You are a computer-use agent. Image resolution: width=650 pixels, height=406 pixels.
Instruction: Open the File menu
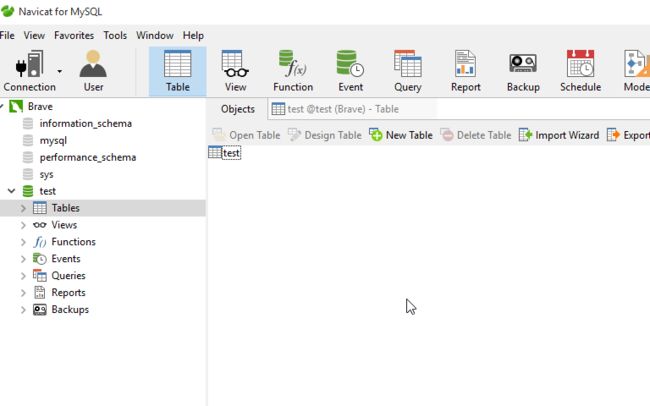(7, 36)
